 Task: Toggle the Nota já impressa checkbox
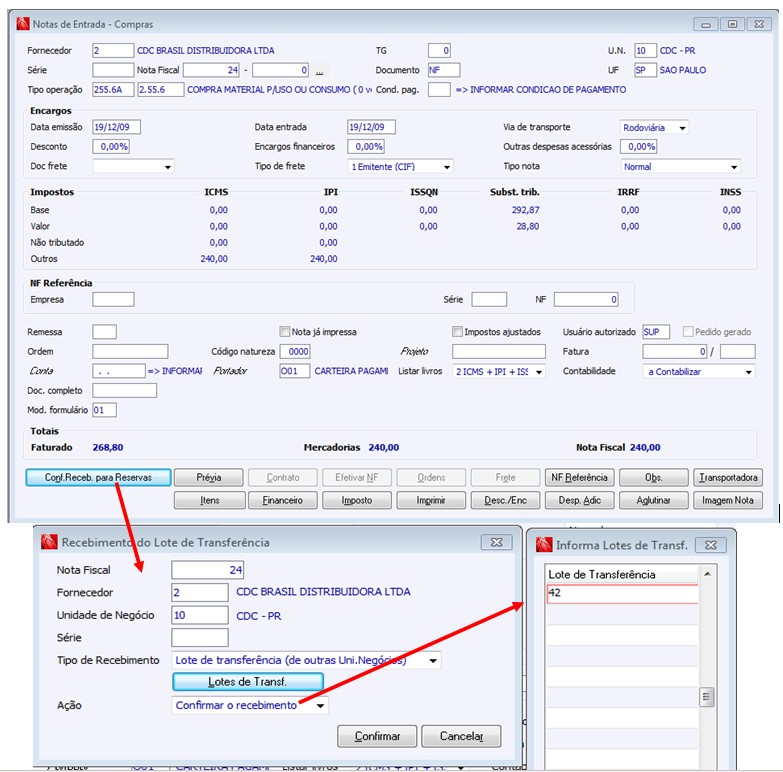pyautogui.click(x=285, y=332)
